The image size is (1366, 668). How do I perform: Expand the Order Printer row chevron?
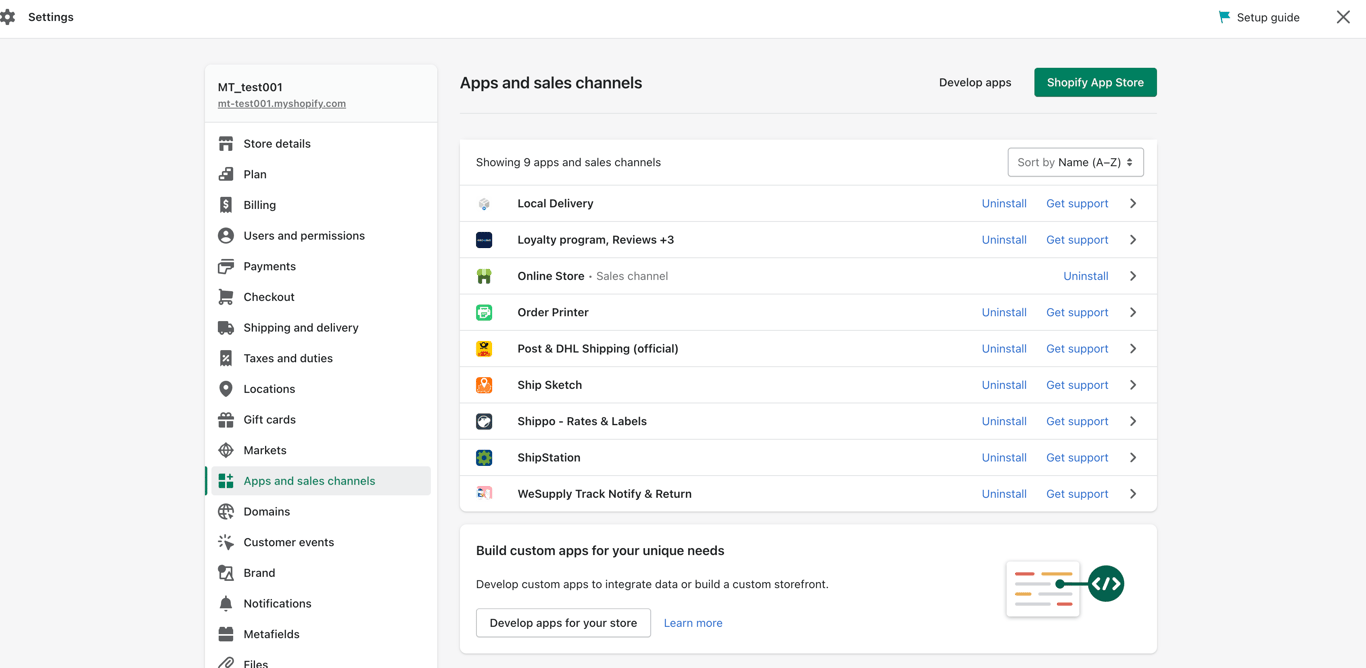1133,313
